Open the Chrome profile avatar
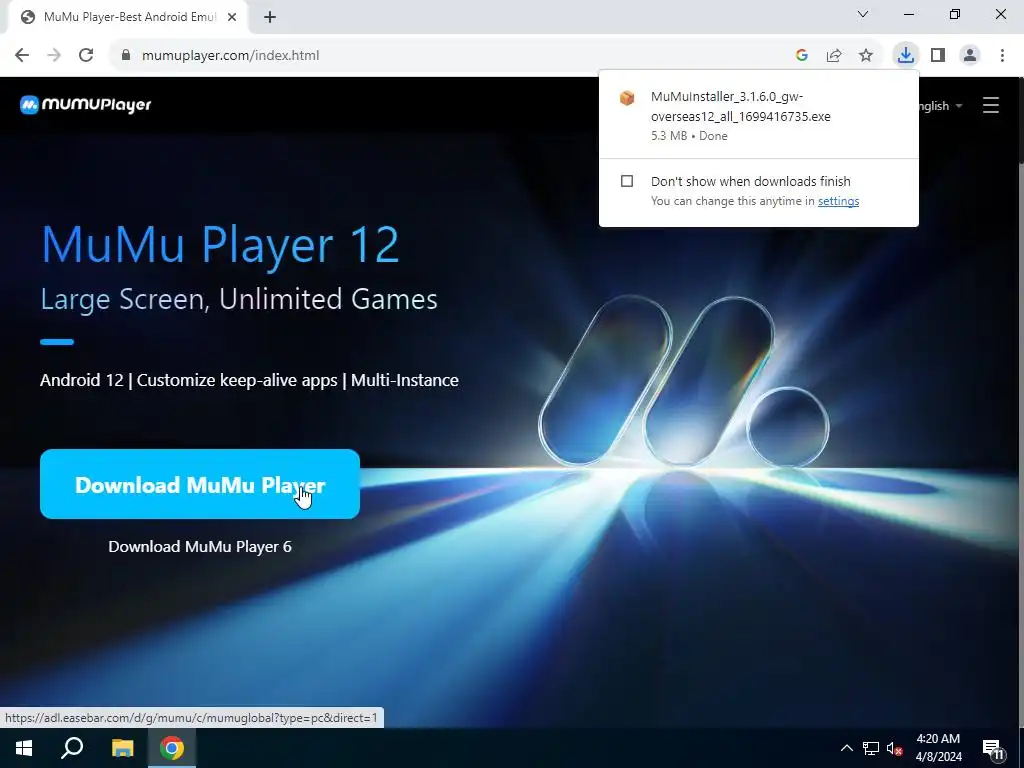The height and width of the screenshot is (768, 1024). 970,55
